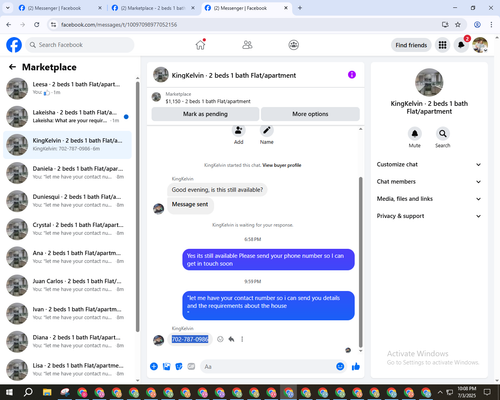Open the notifications bell

pos(461,45)
